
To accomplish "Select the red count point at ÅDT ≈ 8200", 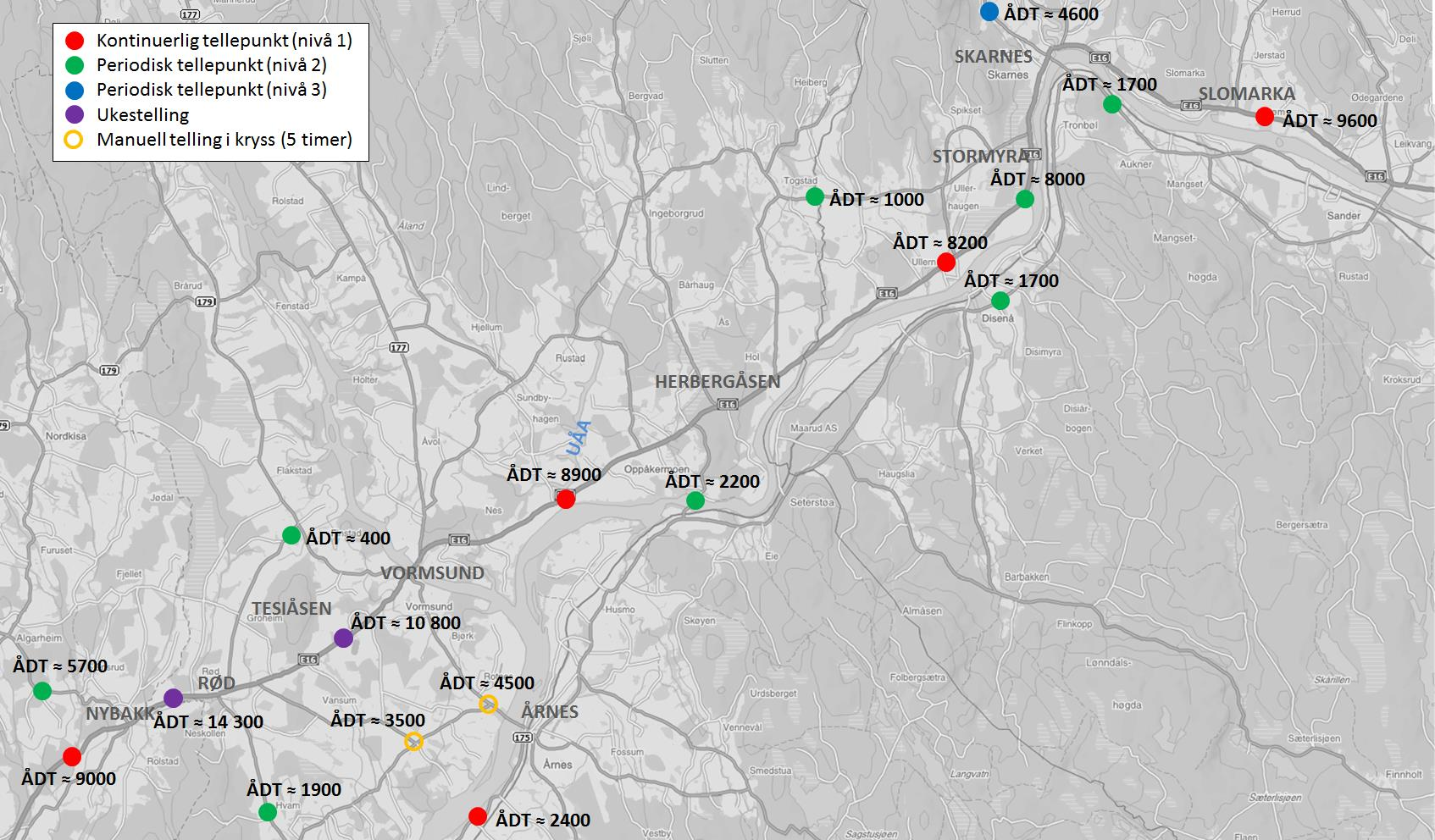I will [x=946, y=262].
